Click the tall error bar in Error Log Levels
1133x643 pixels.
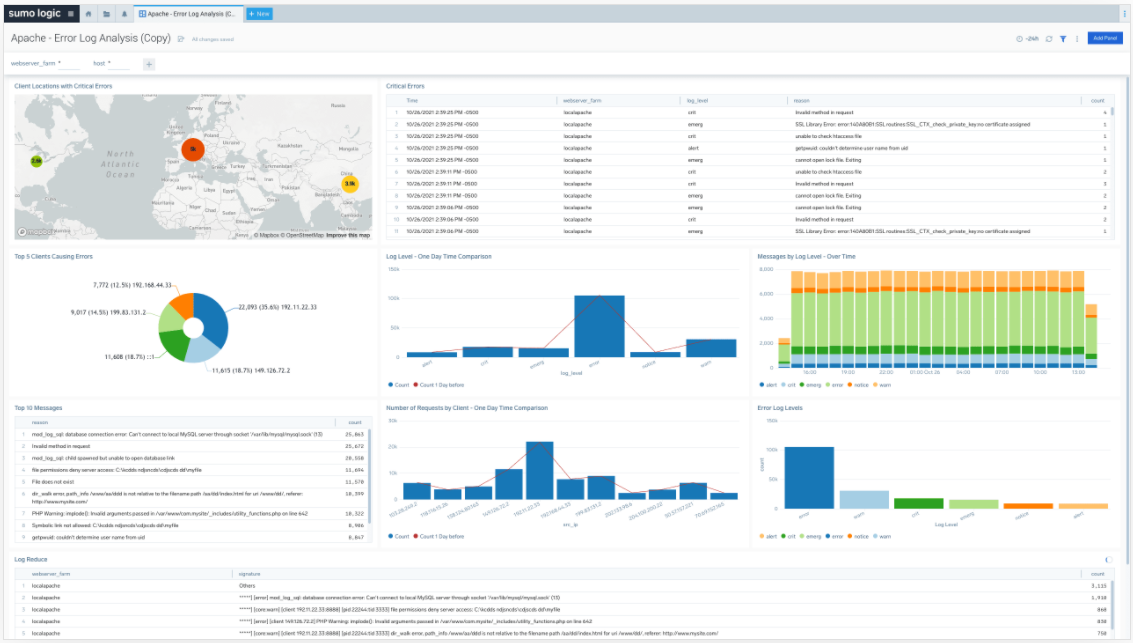tap(809, 478)
